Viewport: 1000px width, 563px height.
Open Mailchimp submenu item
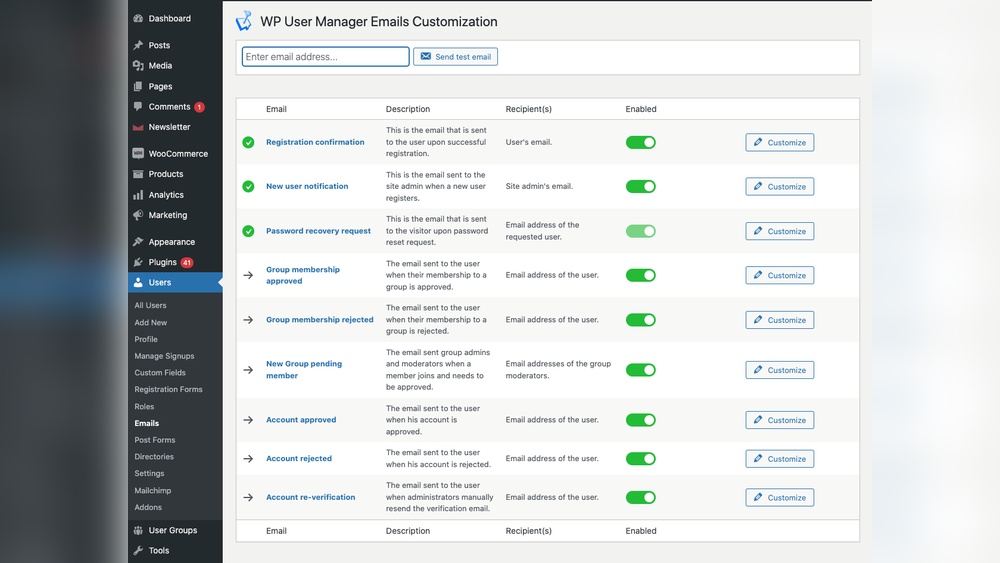[x=152, y=491]
